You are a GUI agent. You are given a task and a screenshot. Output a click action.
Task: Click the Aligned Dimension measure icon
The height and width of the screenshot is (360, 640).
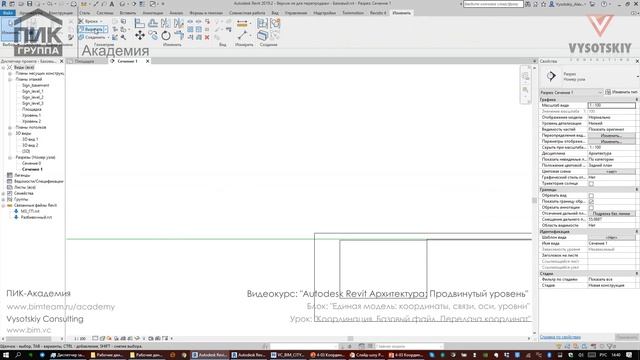tap(242, 24)
